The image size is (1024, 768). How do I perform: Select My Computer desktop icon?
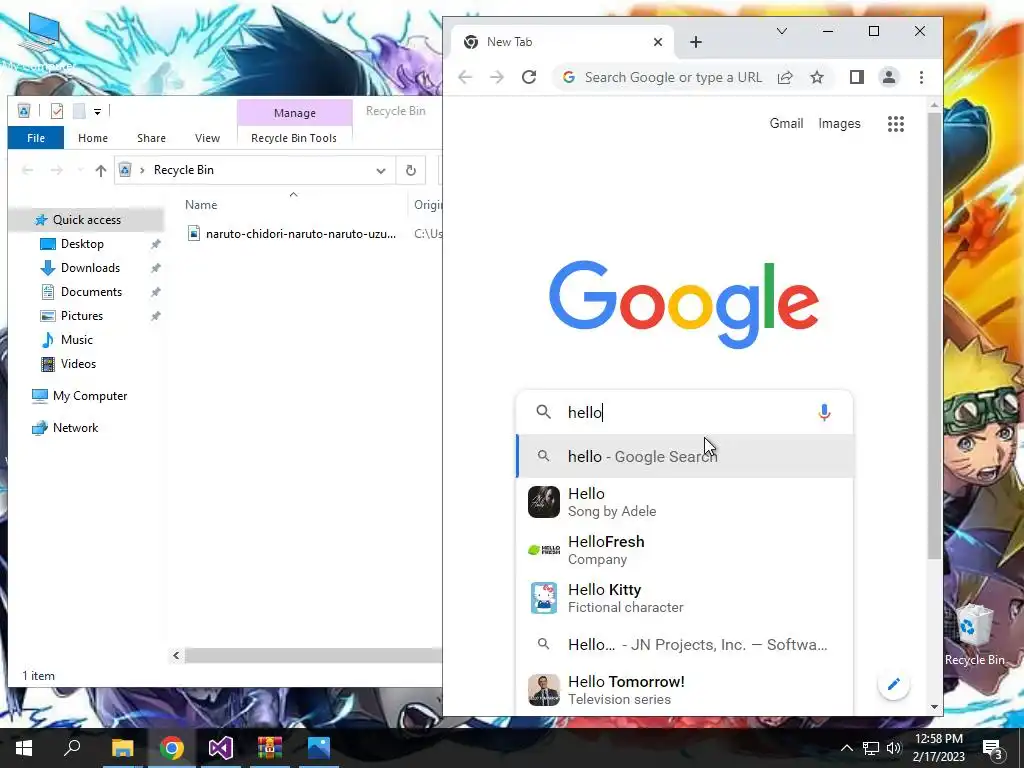[x=39, y=41]
